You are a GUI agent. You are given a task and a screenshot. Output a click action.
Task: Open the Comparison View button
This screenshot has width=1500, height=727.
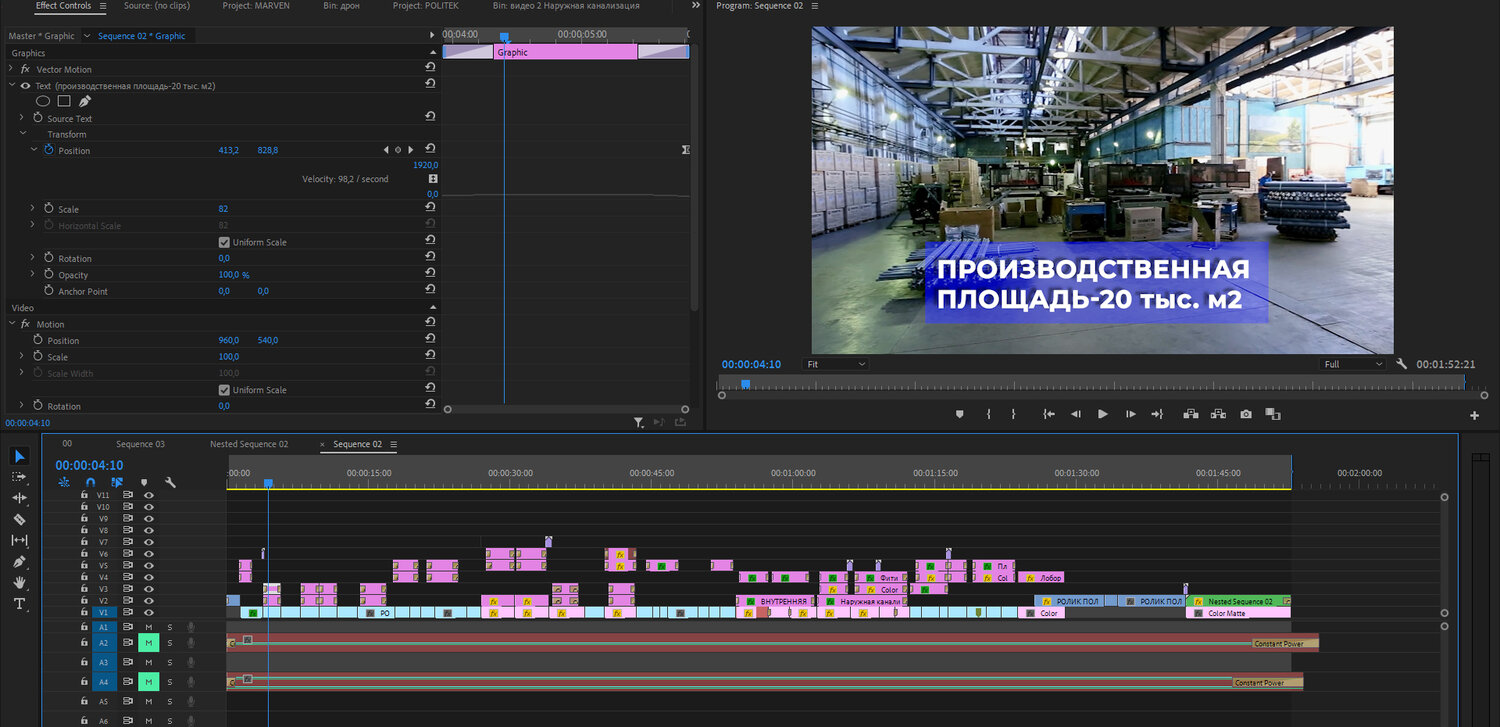pos(1273,414)
